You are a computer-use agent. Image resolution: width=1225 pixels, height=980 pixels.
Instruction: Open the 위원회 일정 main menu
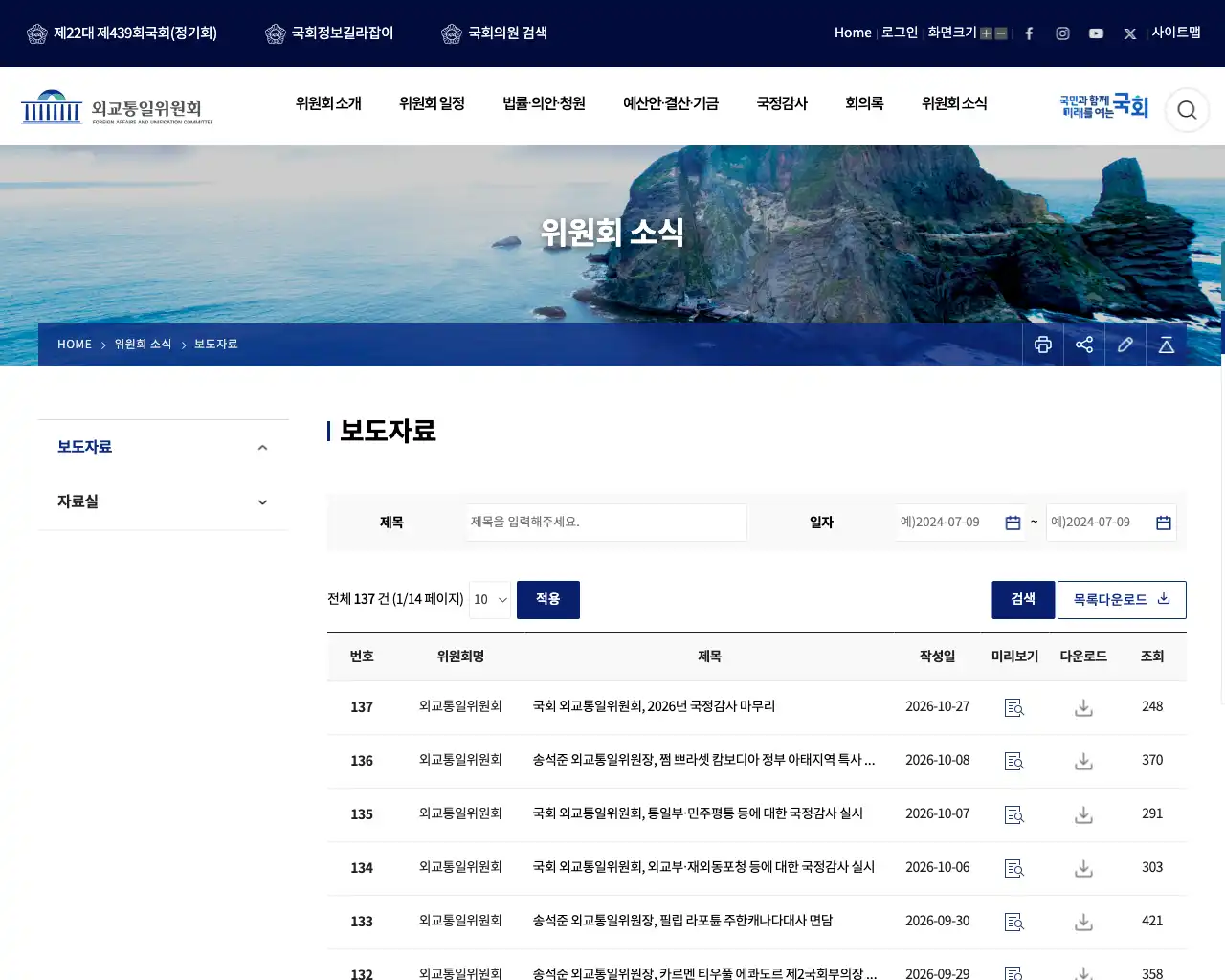432,103
